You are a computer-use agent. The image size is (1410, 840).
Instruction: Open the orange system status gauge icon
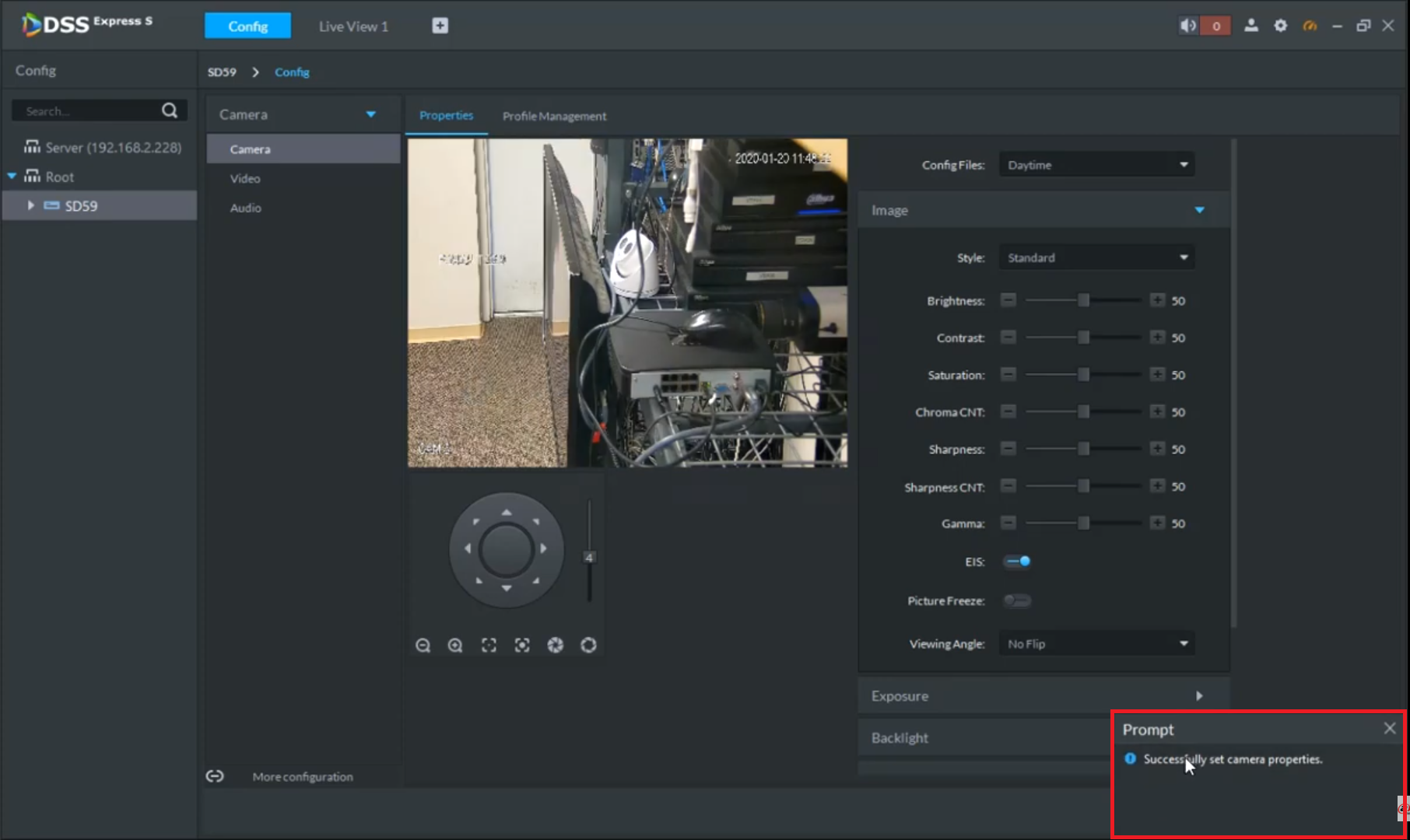coord(1310,26)
